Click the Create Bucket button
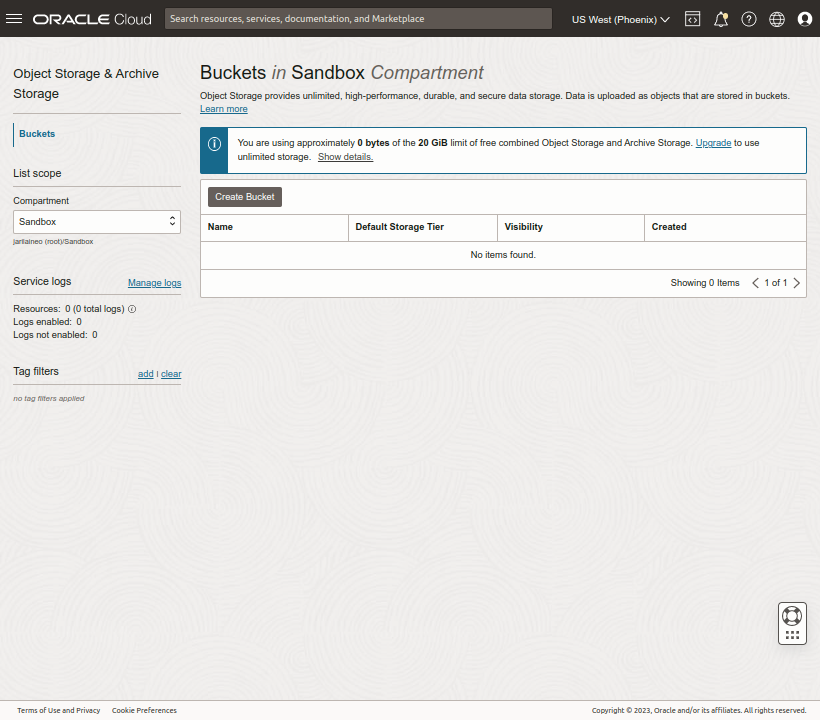Viewport: 820px width, 720px height. pos(244,197)
